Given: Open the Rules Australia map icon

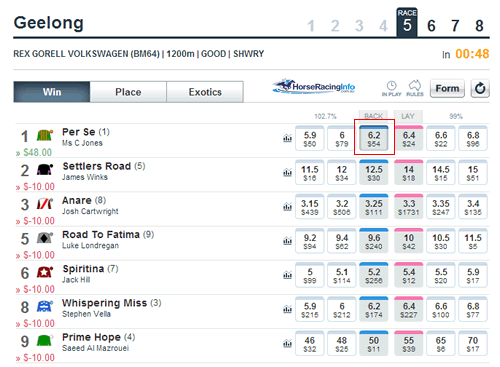Looking at the screenshot, I should [x=415, y=88].
